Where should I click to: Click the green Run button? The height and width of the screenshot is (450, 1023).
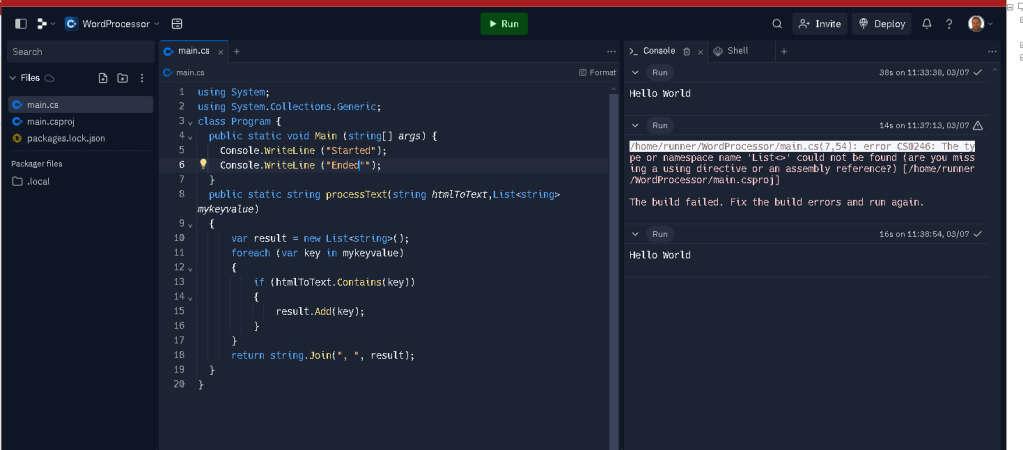click(504, 24)
